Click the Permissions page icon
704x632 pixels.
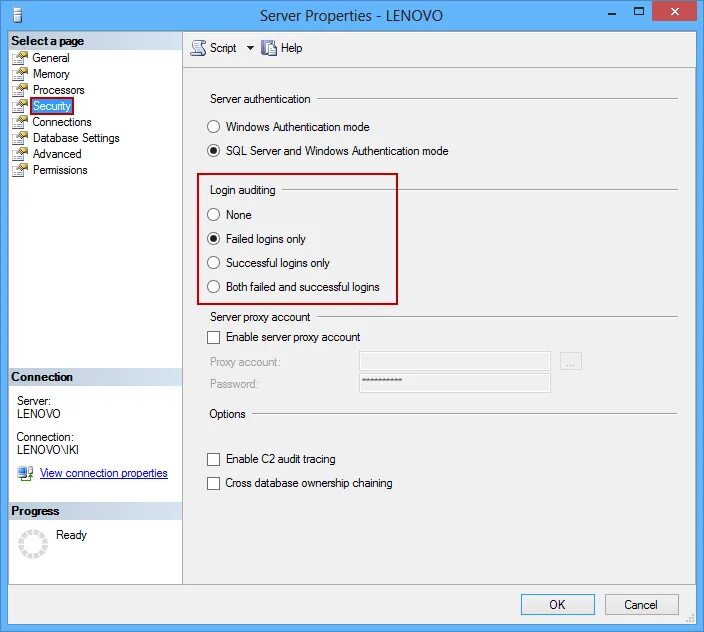click(20, 170)
